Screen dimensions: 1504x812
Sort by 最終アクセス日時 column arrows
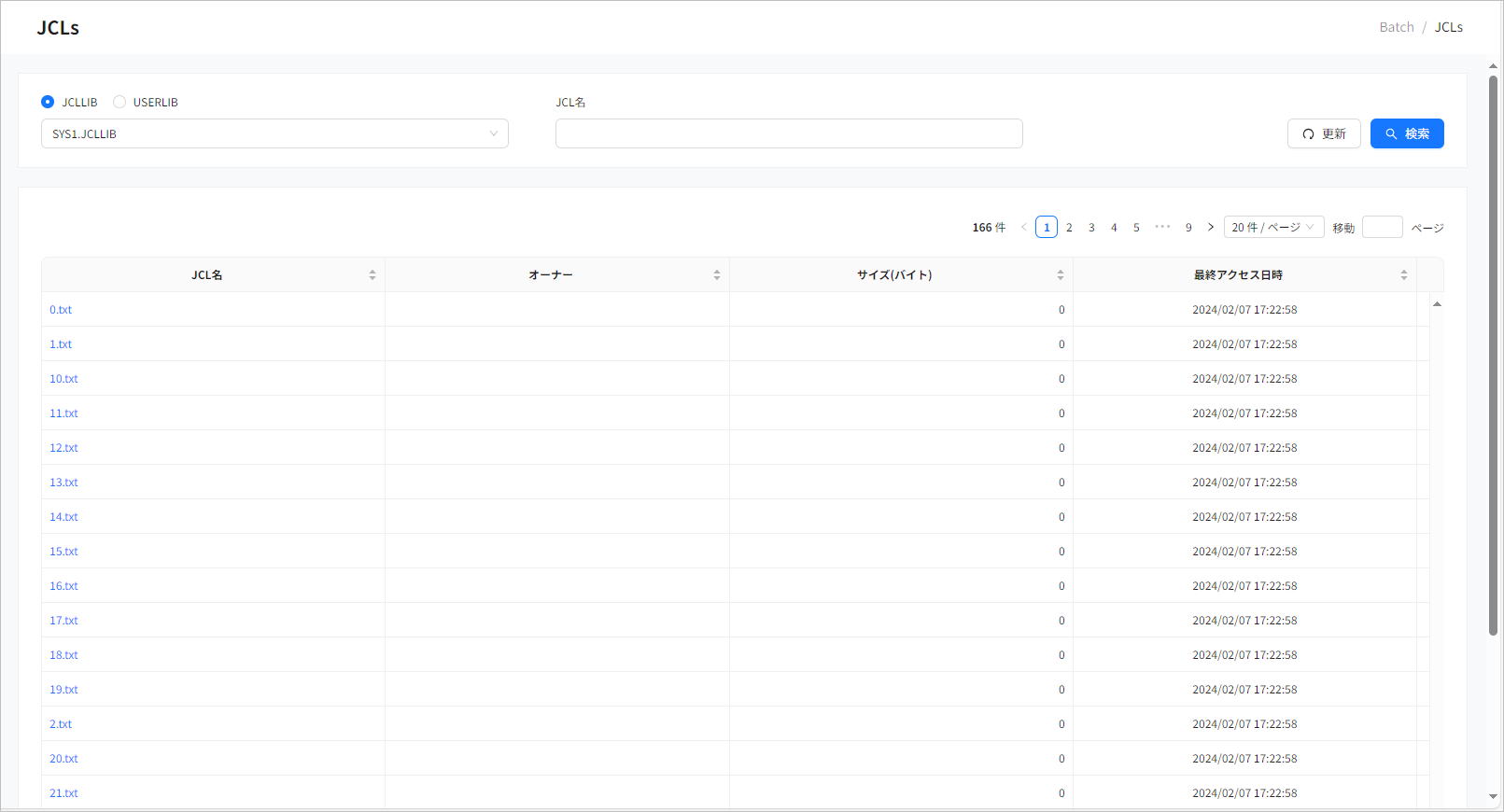coord(1403,275)
